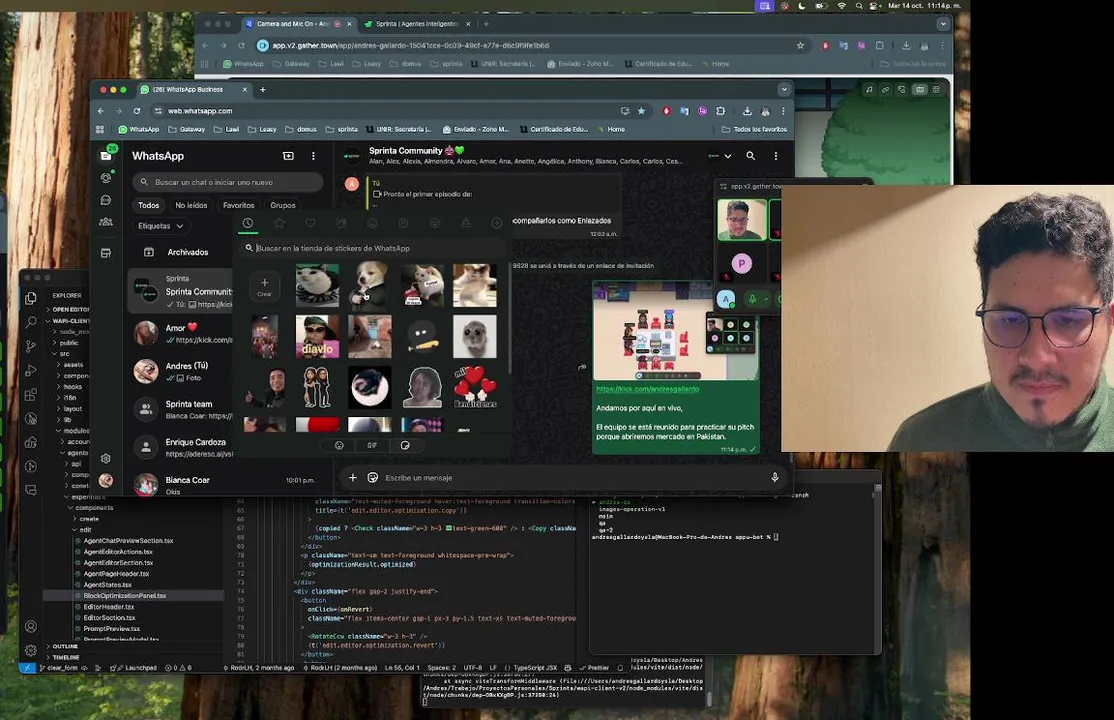The width and height of the screenshot is (1114, 720).
Task: Open Extensions puzzle icon in WhatsApp browser
Action: 720,111
